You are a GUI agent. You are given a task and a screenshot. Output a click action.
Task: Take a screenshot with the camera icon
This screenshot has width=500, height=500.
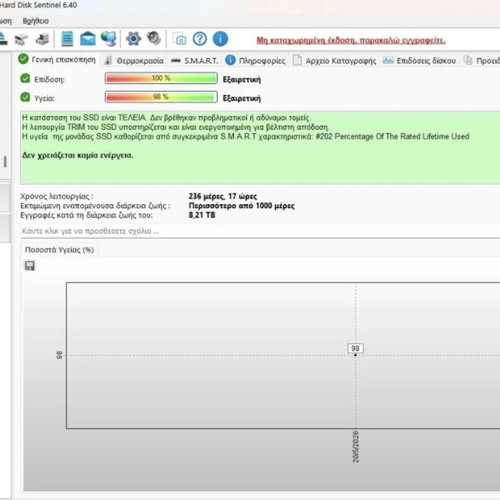(x=180, y=39)
